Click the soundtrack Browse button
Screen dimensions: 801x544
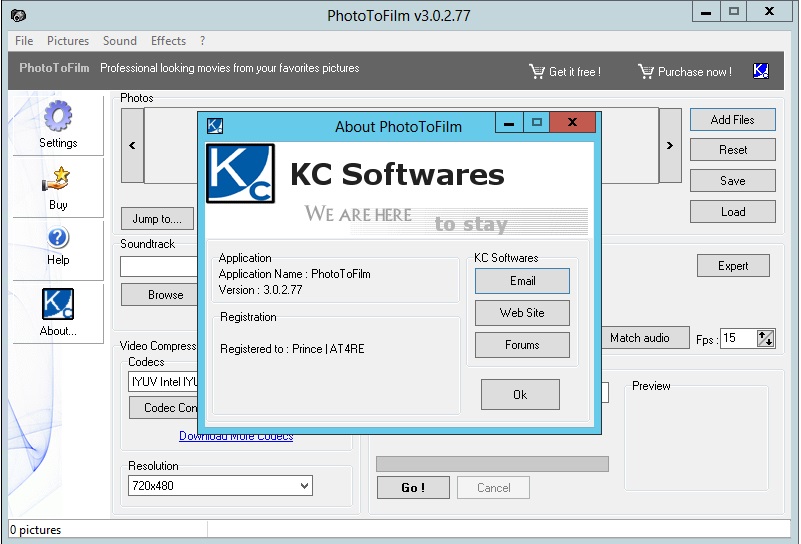(x=159, y=295)
